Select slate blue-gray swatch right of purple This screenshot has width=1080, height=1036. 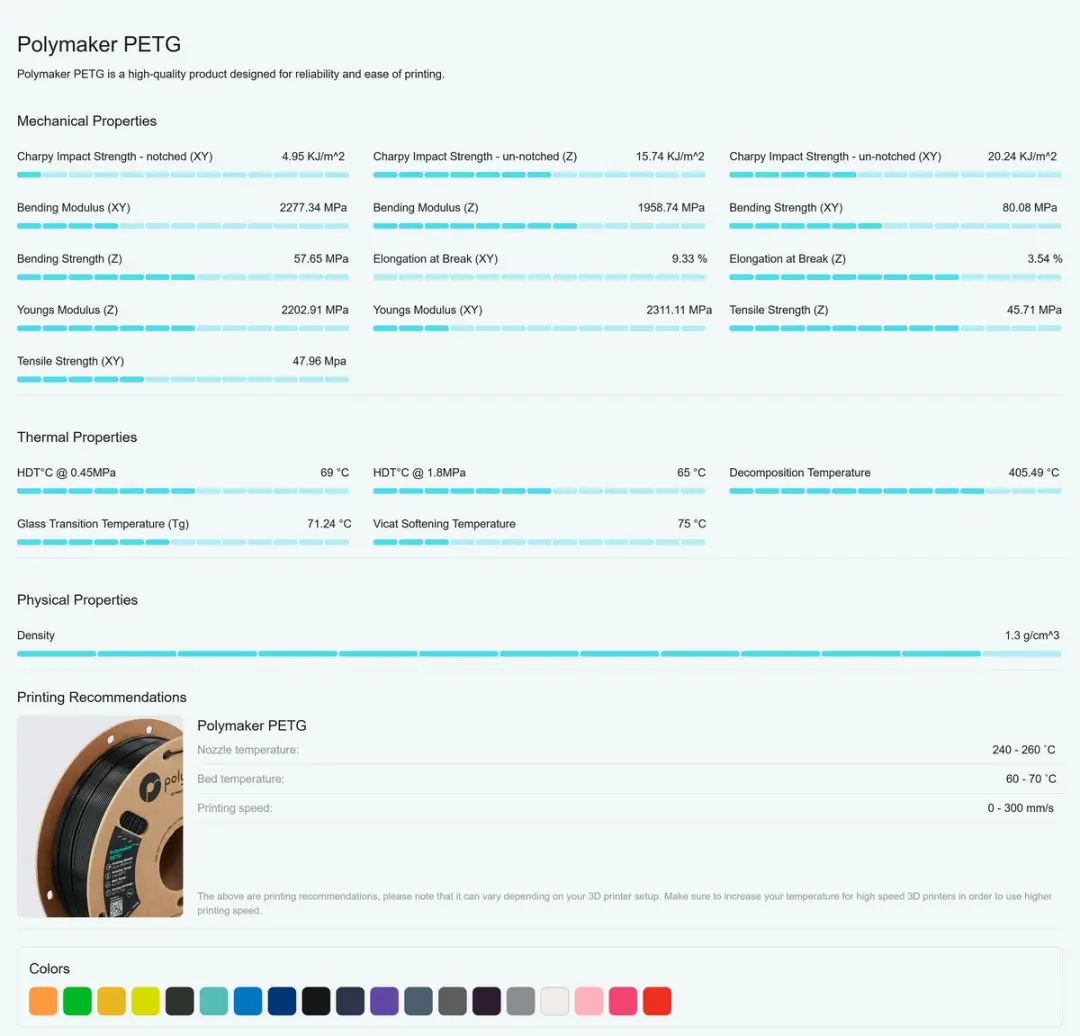point(418,1001)
